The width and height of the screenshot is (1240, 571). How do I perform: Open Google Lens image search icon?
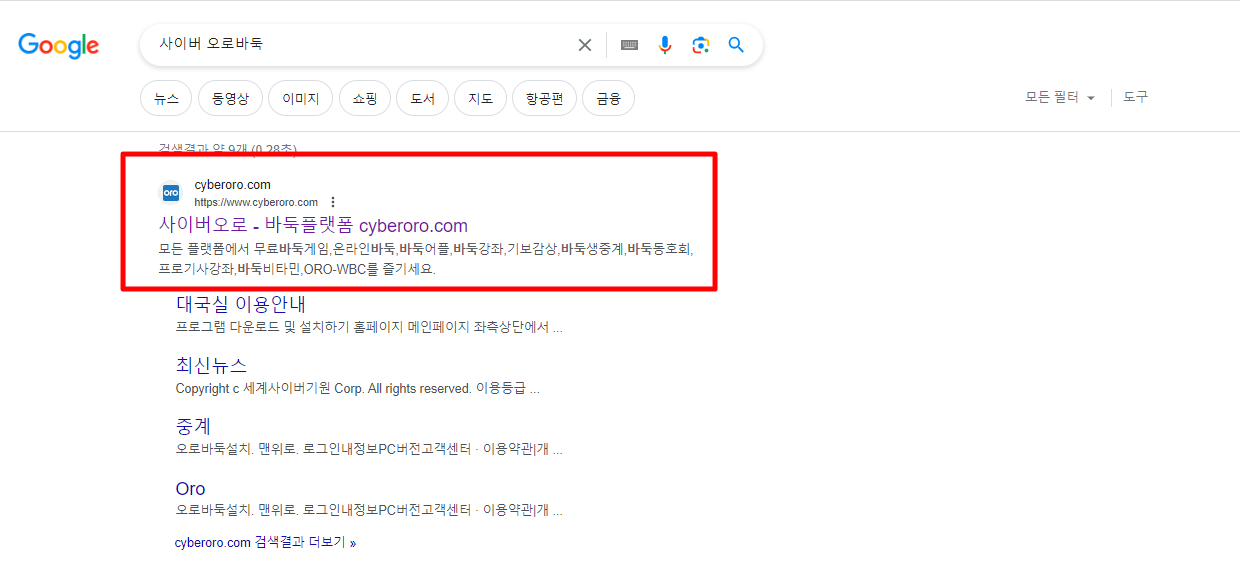coord(701,45)
